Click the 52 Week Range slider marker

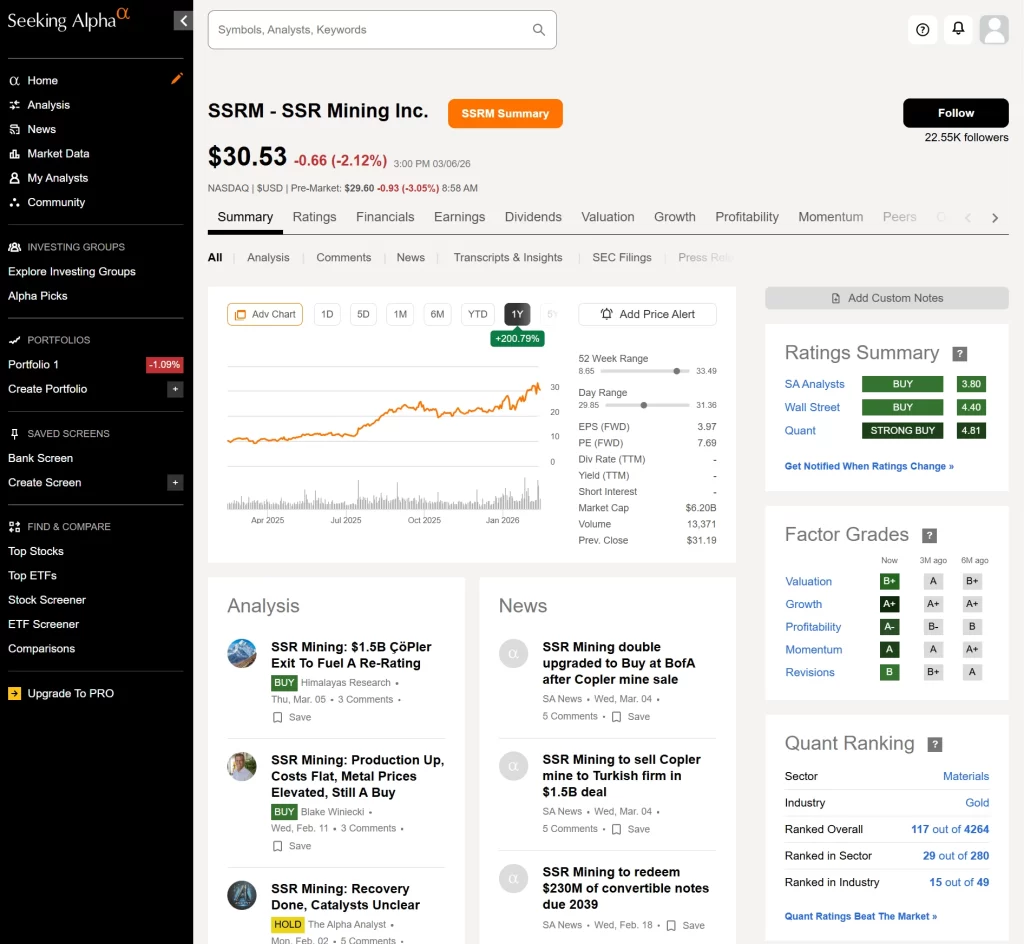677,371
